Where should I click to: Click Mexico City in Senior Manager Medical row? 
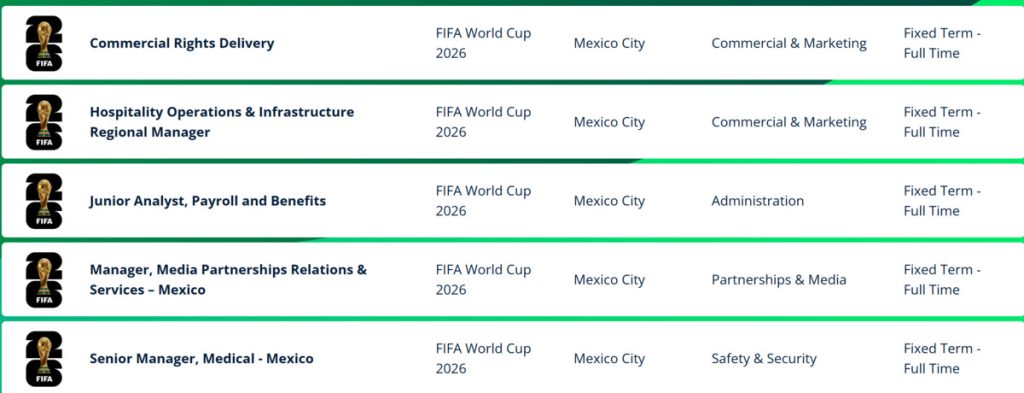click(x=609, y=359)
